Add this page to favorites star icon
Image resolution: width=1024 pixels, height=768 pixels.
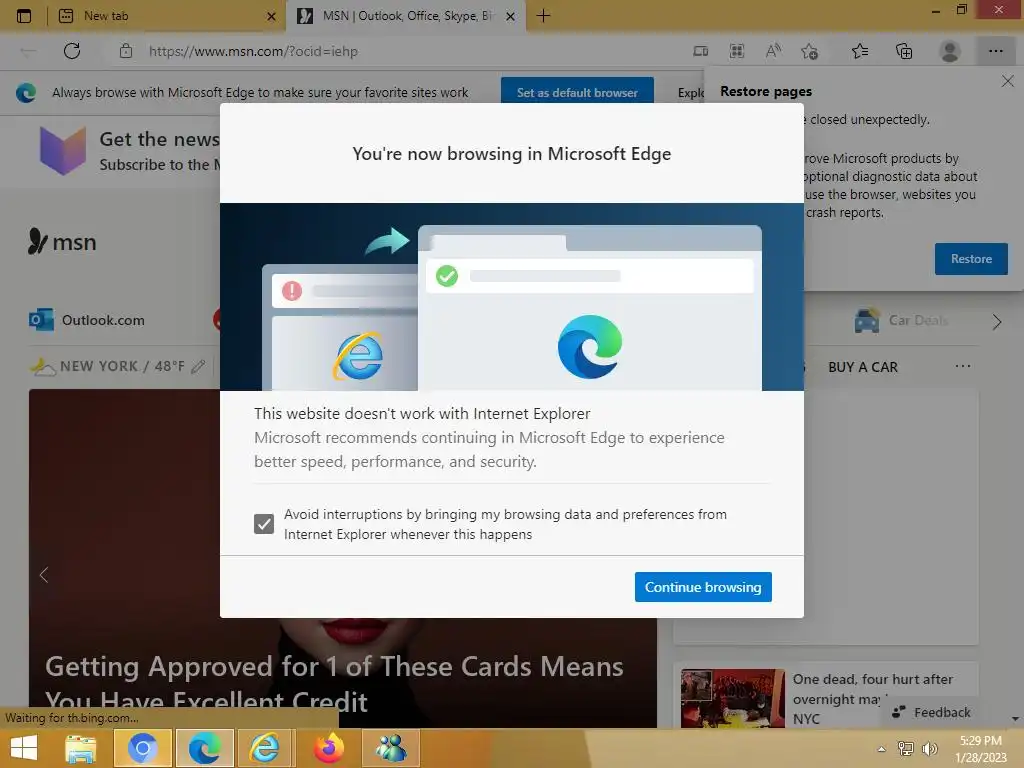(810, 51)
